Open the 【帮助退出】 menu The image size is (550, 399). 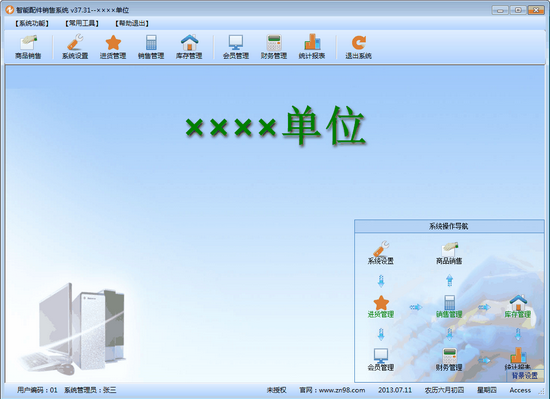tap(132, 23)
